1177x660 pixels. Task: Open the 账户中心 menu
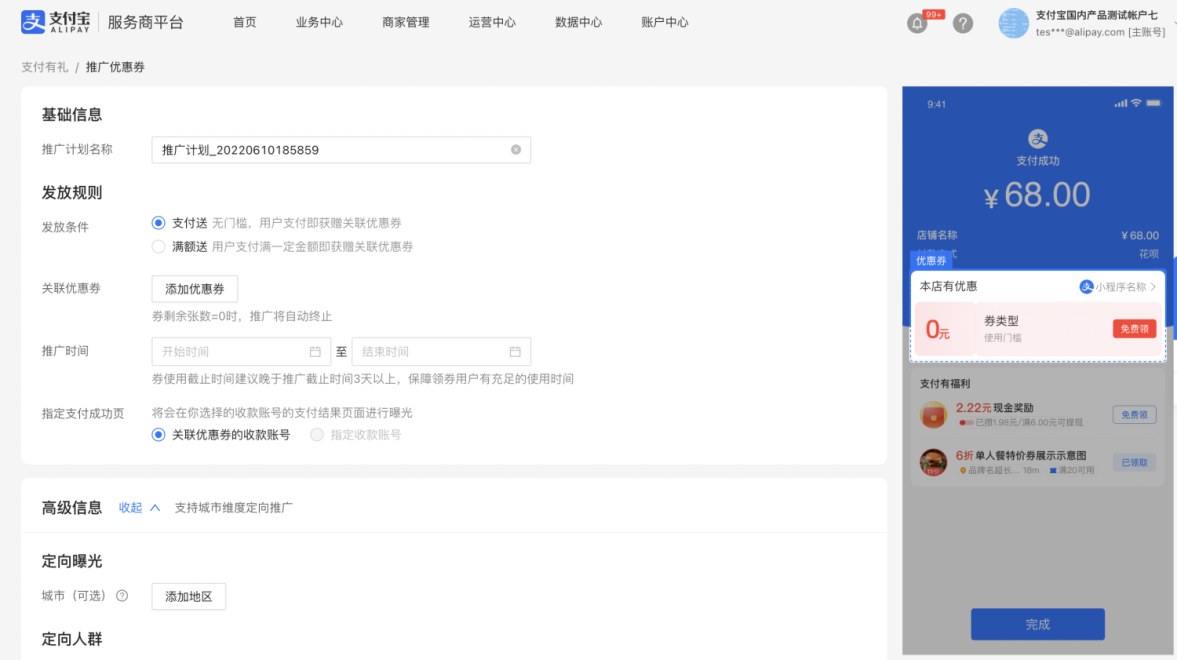pos(664,23)
